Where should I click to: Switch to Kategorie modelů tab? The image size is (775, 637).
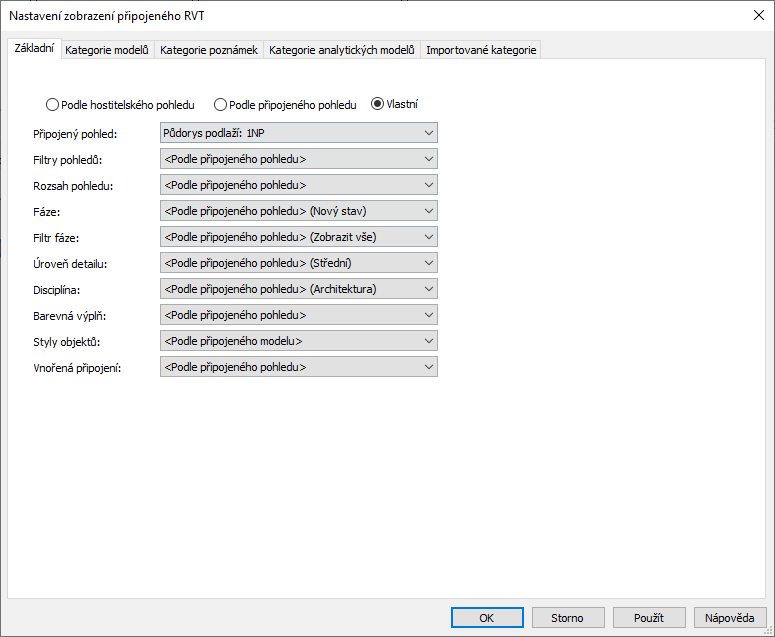(107, 50)
